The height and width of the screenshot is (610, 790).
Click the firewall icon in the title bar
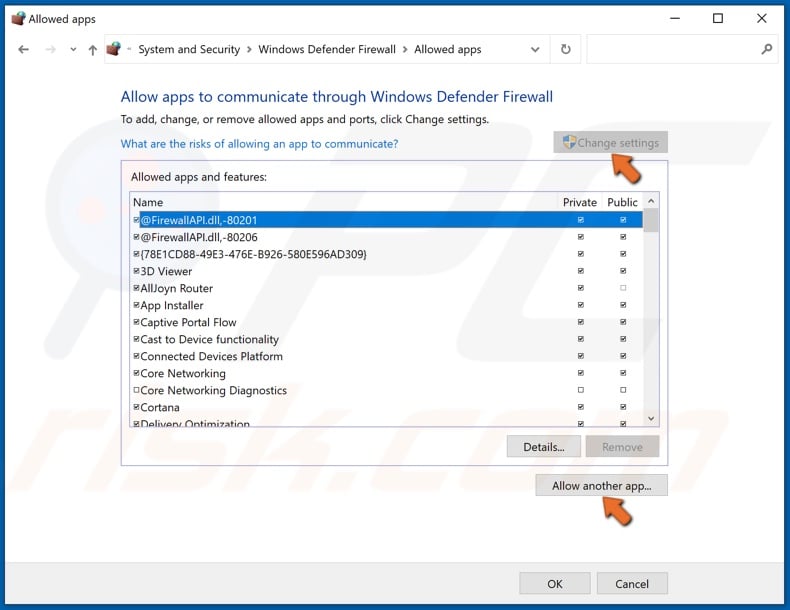(18, 19)
